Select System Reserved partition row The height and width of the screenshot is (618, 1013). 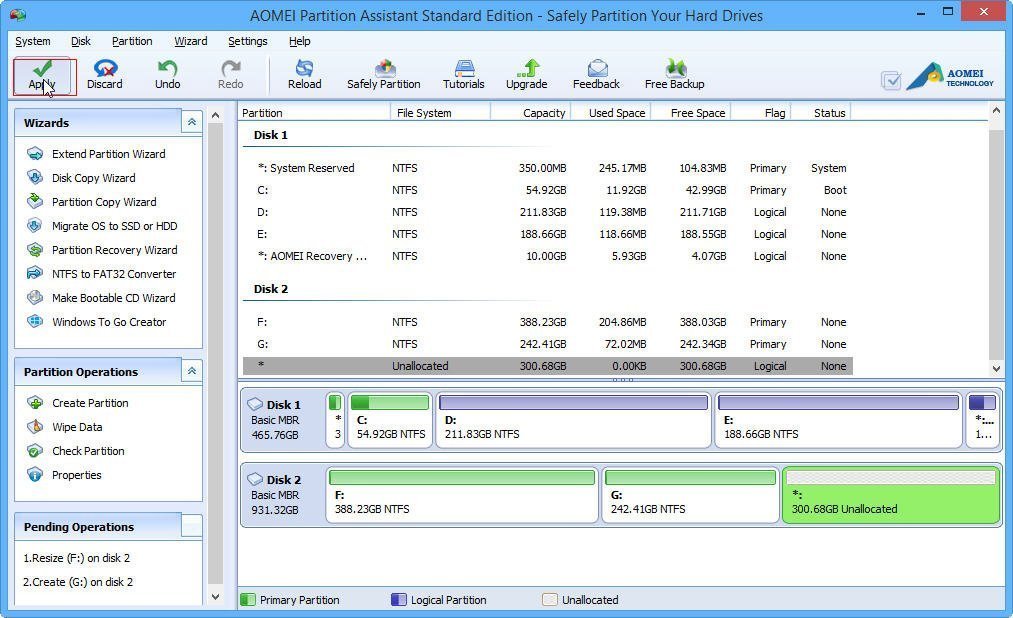(548, 168)
